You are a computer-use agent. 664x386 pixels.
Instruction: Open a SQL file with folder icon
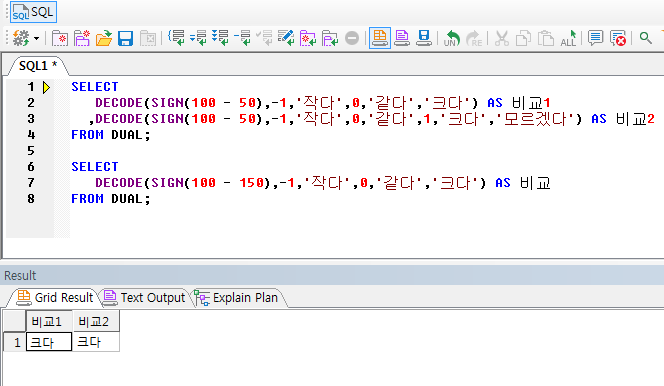(104, 38)
